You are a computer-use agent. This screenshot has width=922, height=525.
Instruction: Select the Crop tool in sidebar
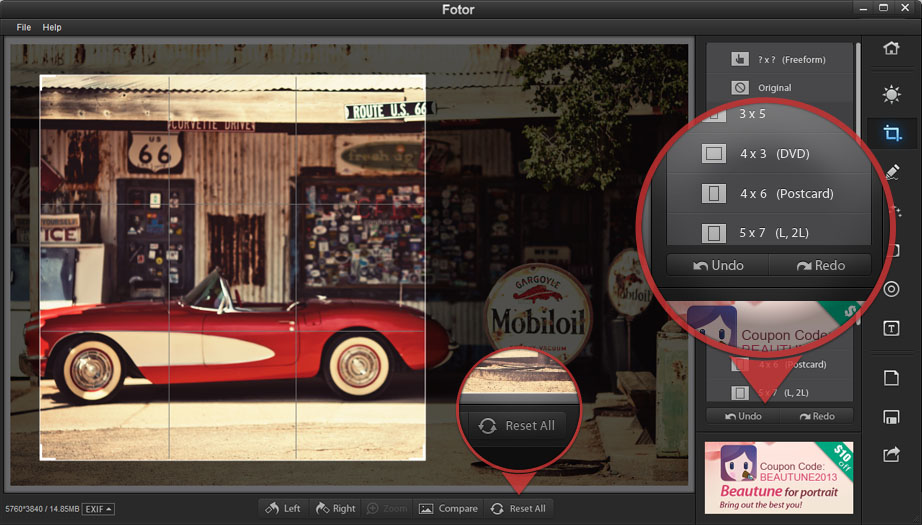click(891, 133)
